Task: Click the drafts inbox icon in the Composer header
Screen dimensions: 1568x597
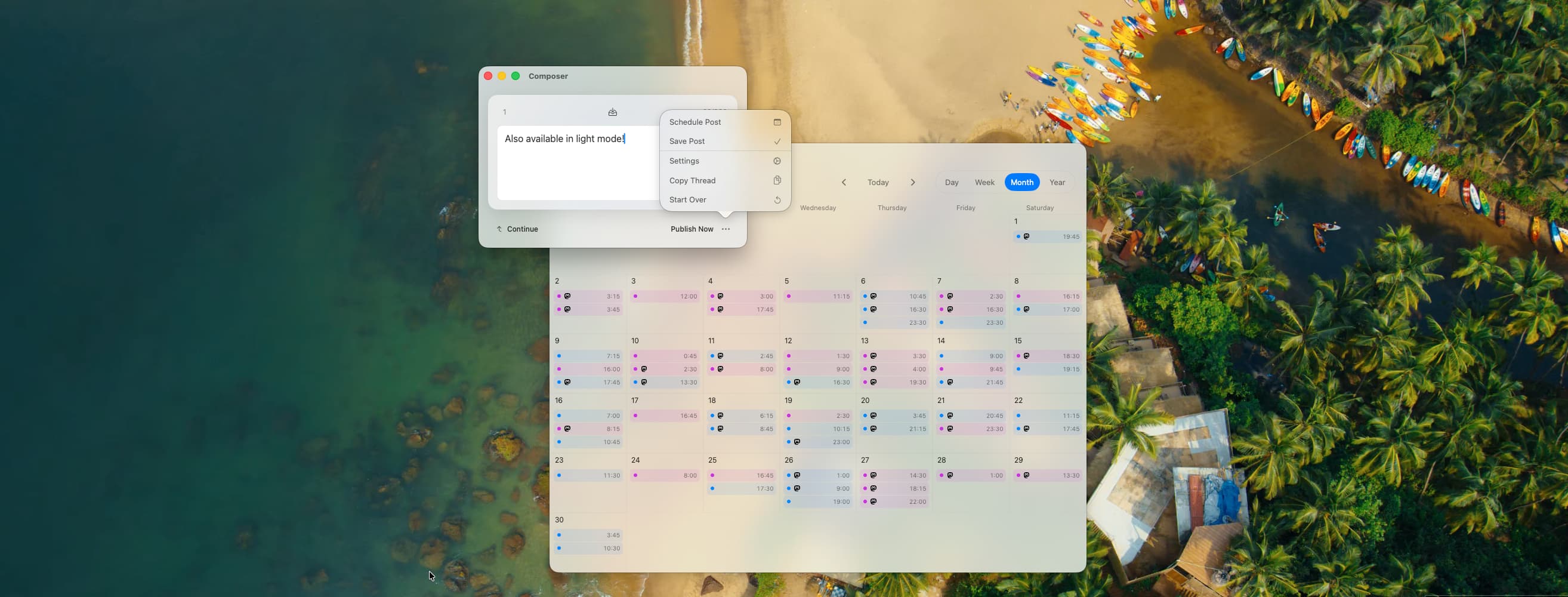Action: coord(612,112)
